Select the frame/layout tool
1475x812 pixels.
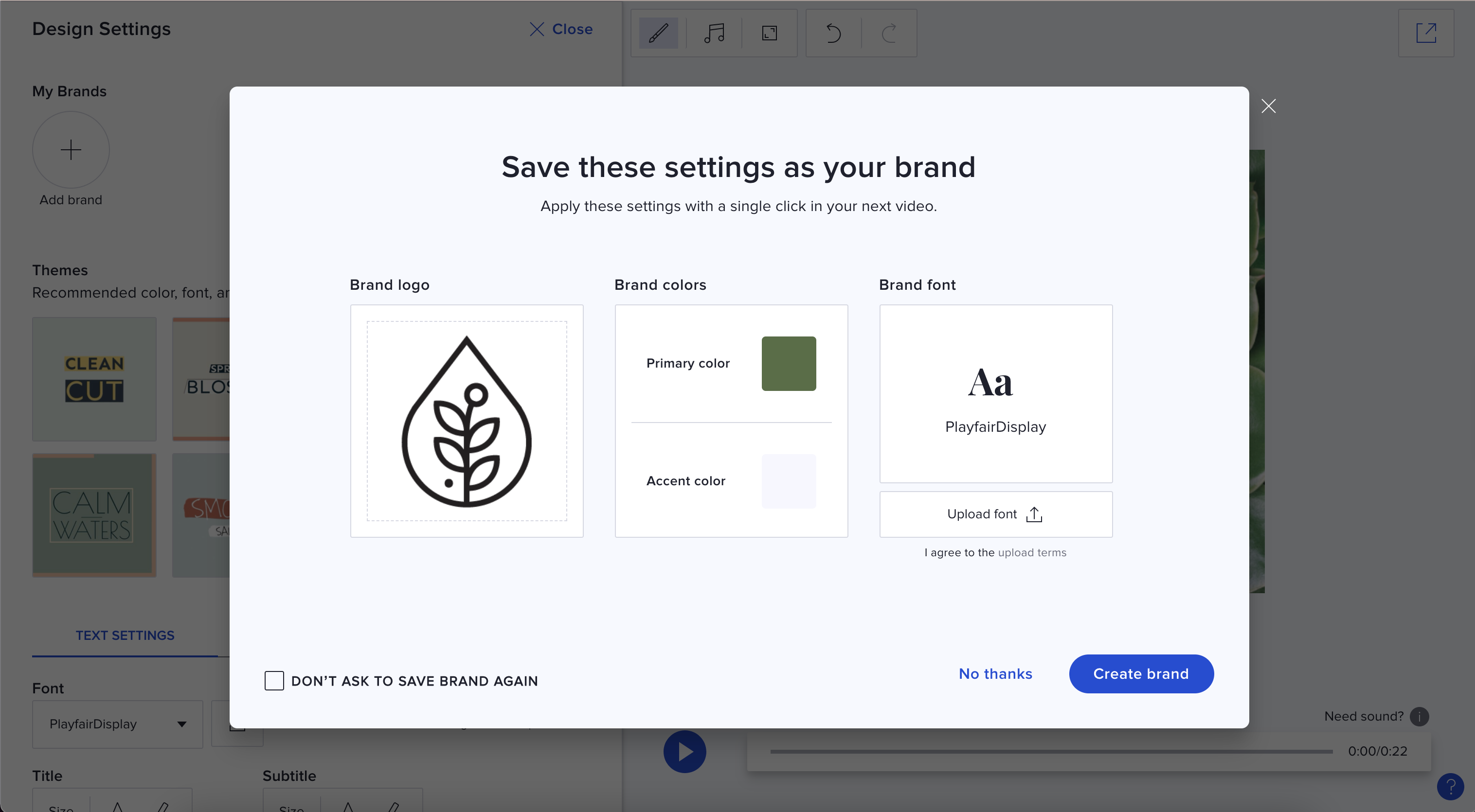(x=770, y=32)
